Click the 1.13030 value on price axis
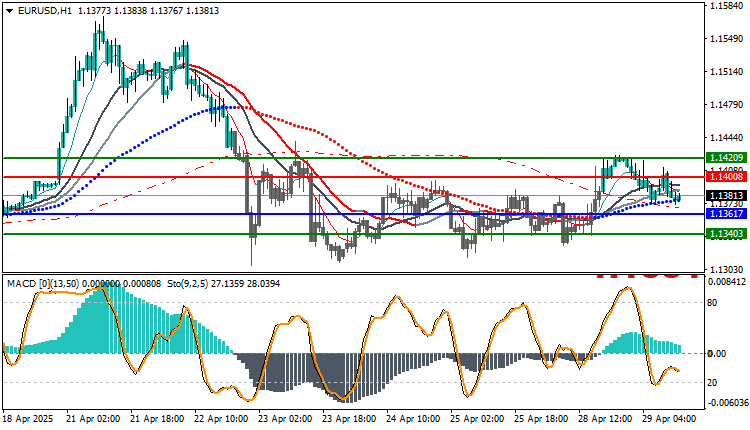The width and height of the screenshot is (750, 430). click(727, 270)
